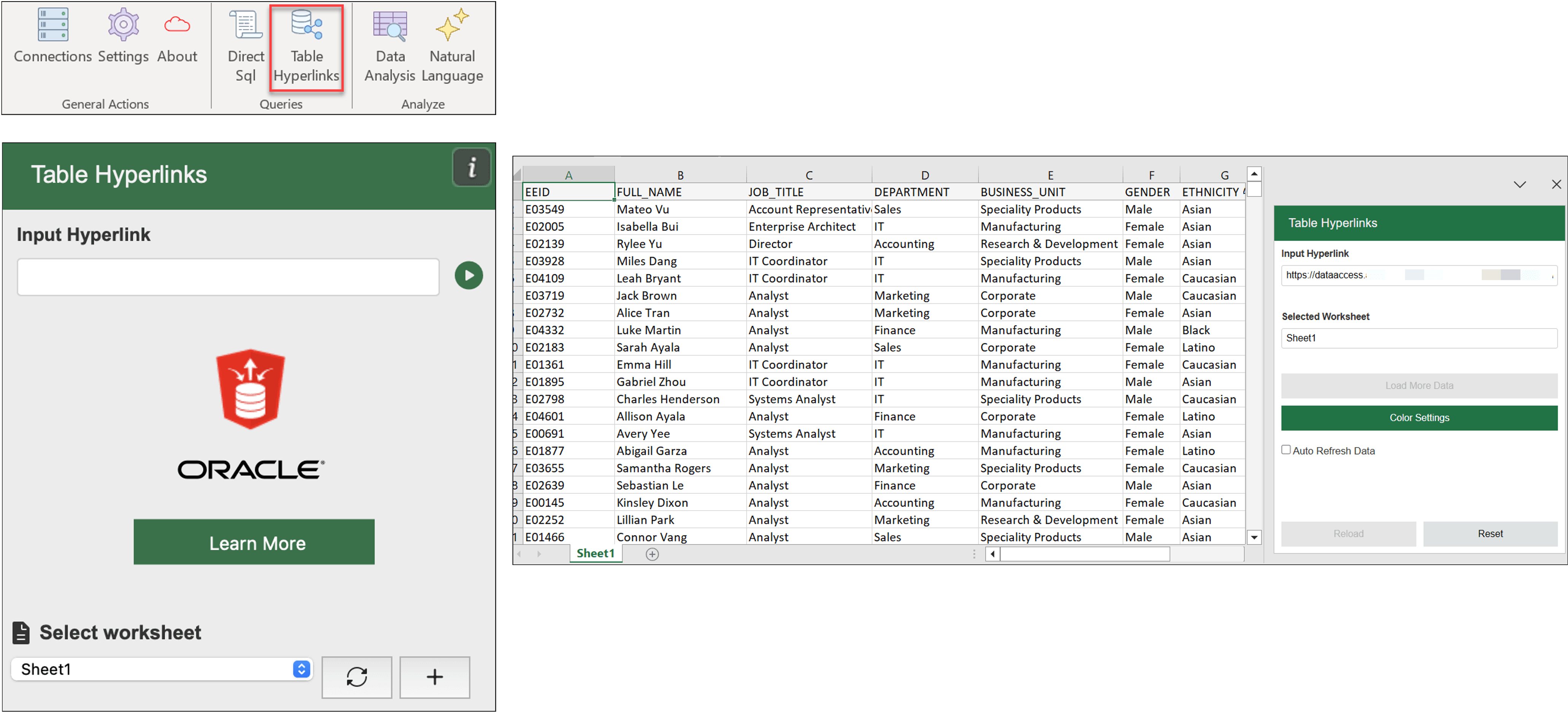Click the green run hyperlink play button
1568x712 pixels.
pyautogui.click(x=468, y=275)
